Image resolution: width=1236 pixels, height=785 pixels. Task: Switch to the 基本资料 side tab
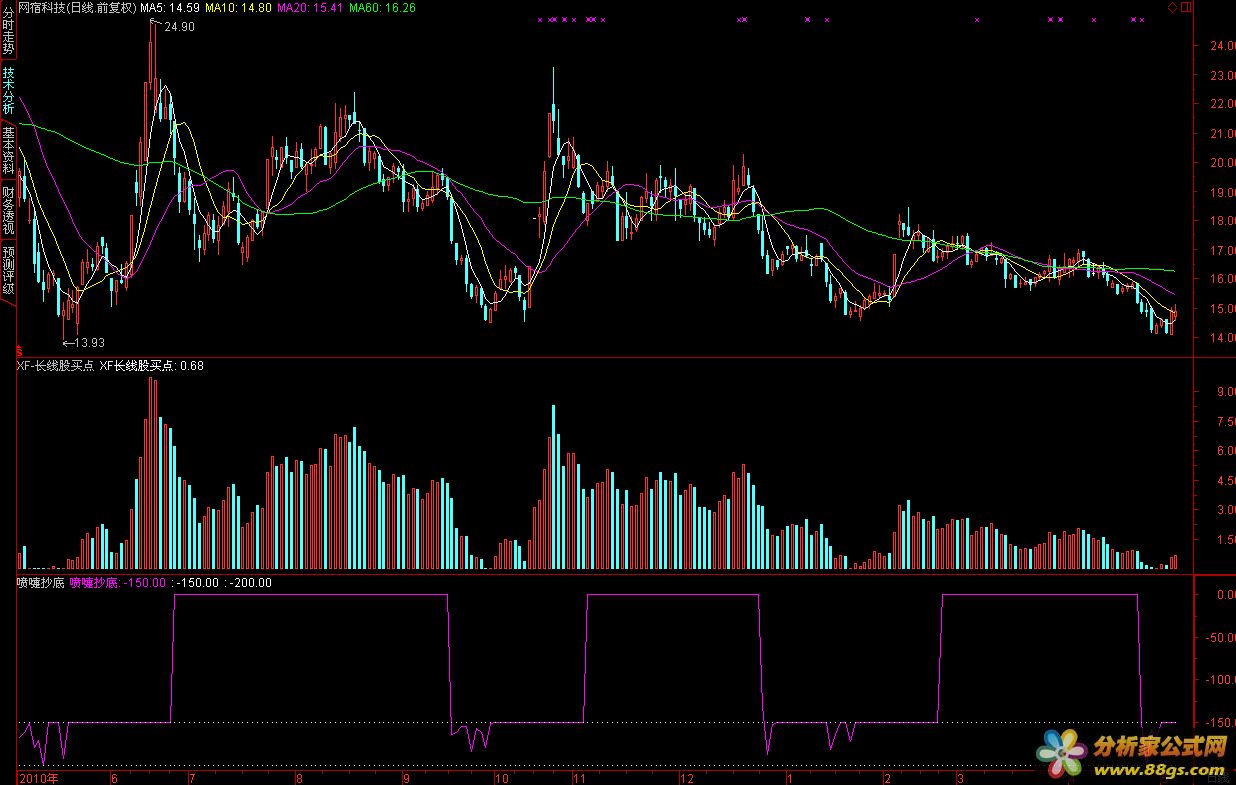[x=8, y=150]
